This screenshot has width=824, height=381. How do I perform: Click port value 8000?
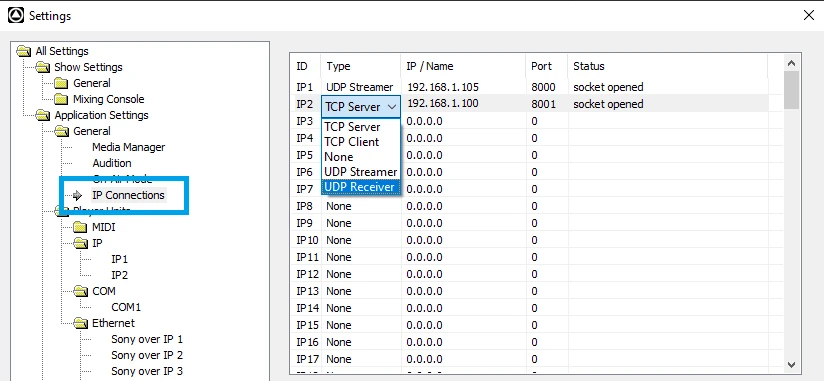click(x=543, y=87)
